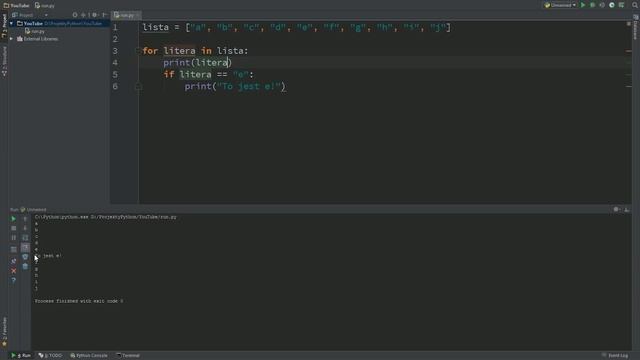Move up the stack trace in the Run panel
Viewport: 640px width, 360px height.
tap(25, 219)
